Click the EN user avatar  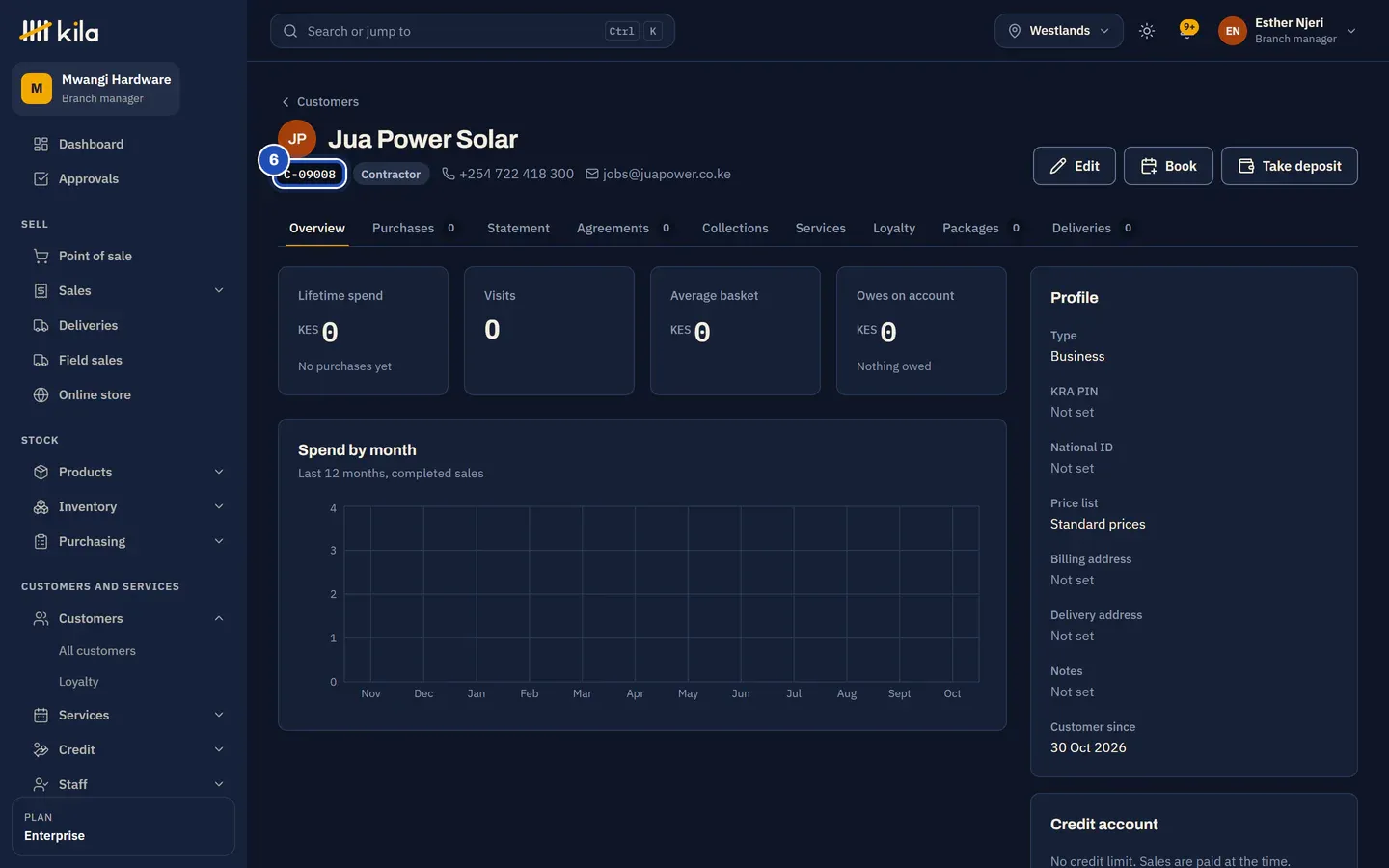1232,31
